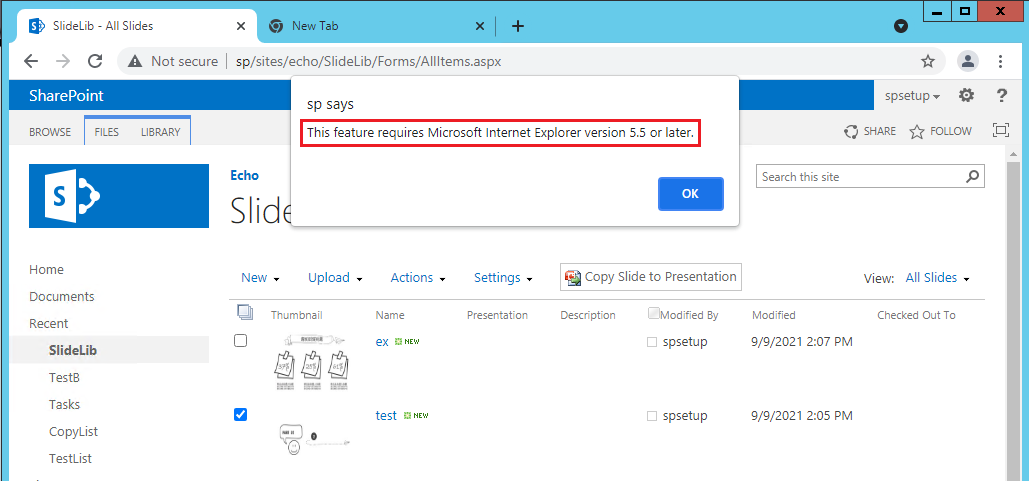
Task: Open the LIBRARY ribbon tab
Action: (x=160, y=132)
